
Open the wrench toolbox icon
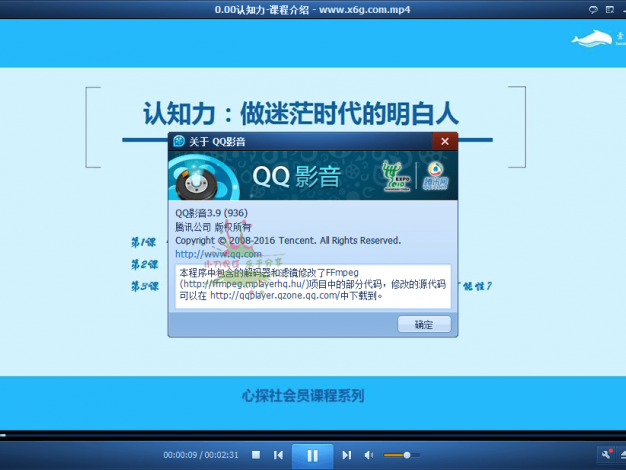click(x=606, y=455)
